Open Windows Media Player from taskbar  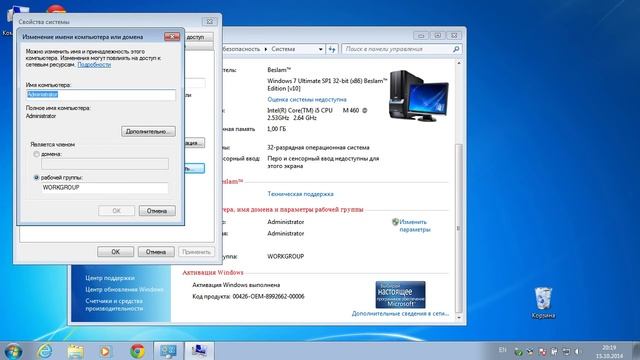[x=105, y=351]
